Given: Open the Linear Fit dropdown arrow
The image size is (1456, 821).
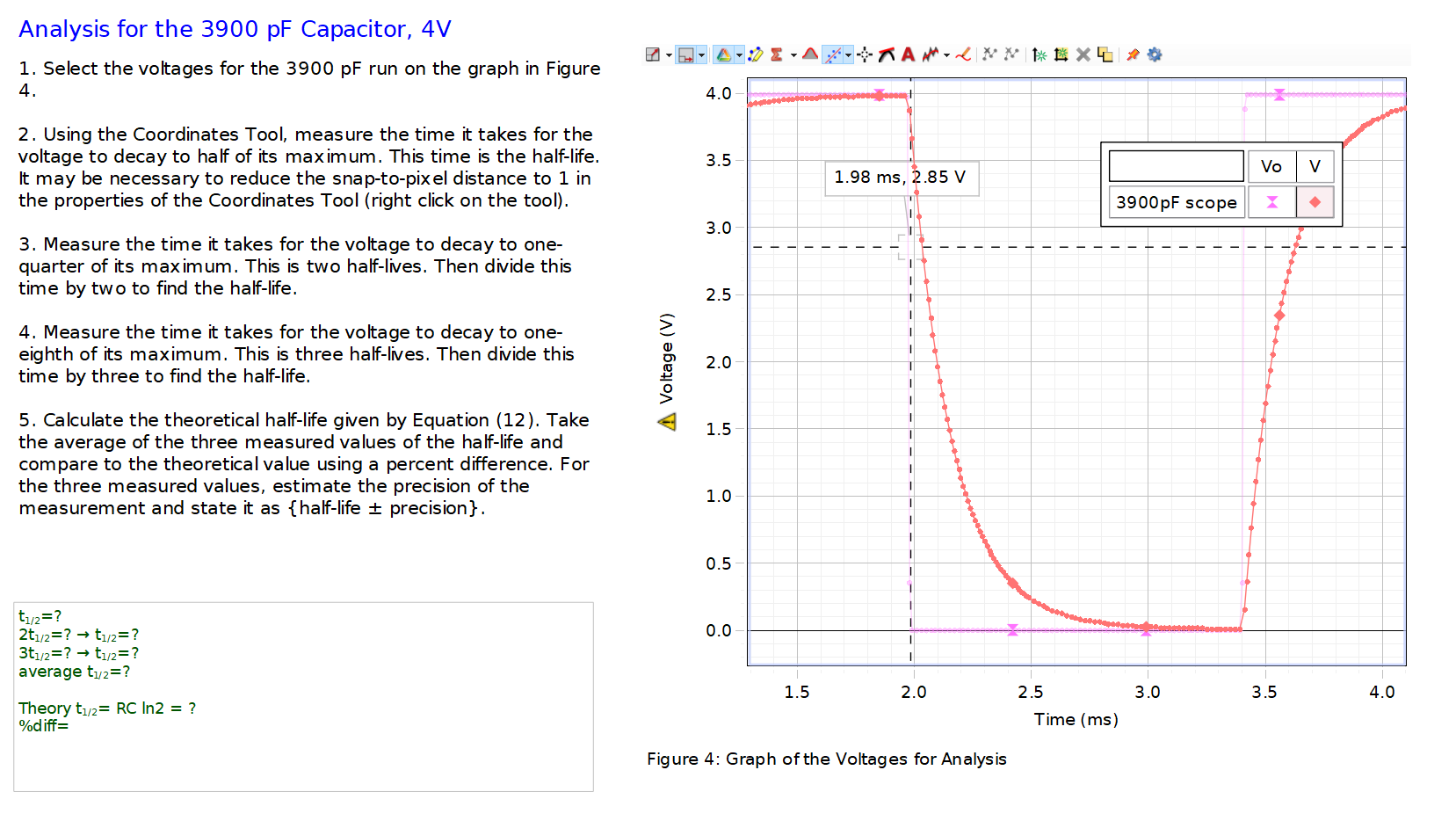Looking at the screenshot, I should click(x=847, y=54).
